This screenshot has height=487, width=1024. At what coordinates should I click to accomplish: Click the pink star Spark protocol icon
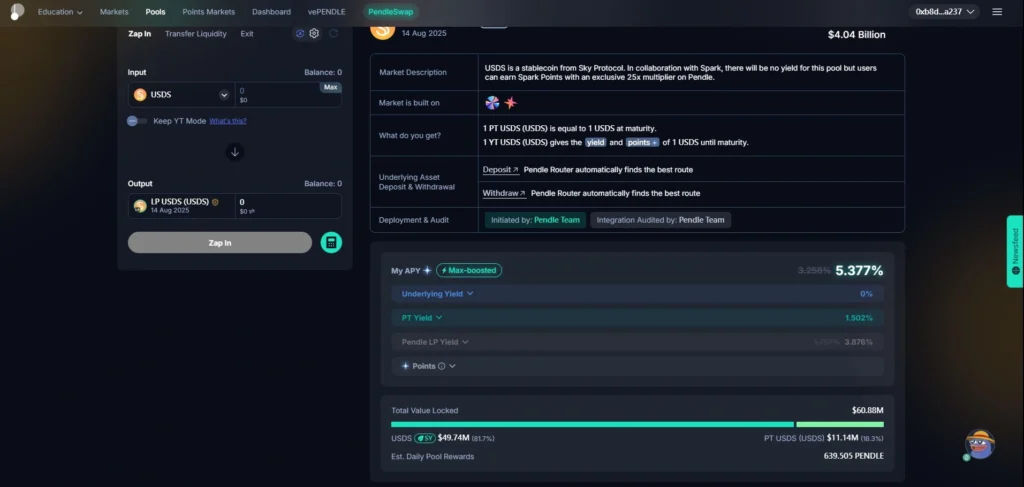point(511,102)
